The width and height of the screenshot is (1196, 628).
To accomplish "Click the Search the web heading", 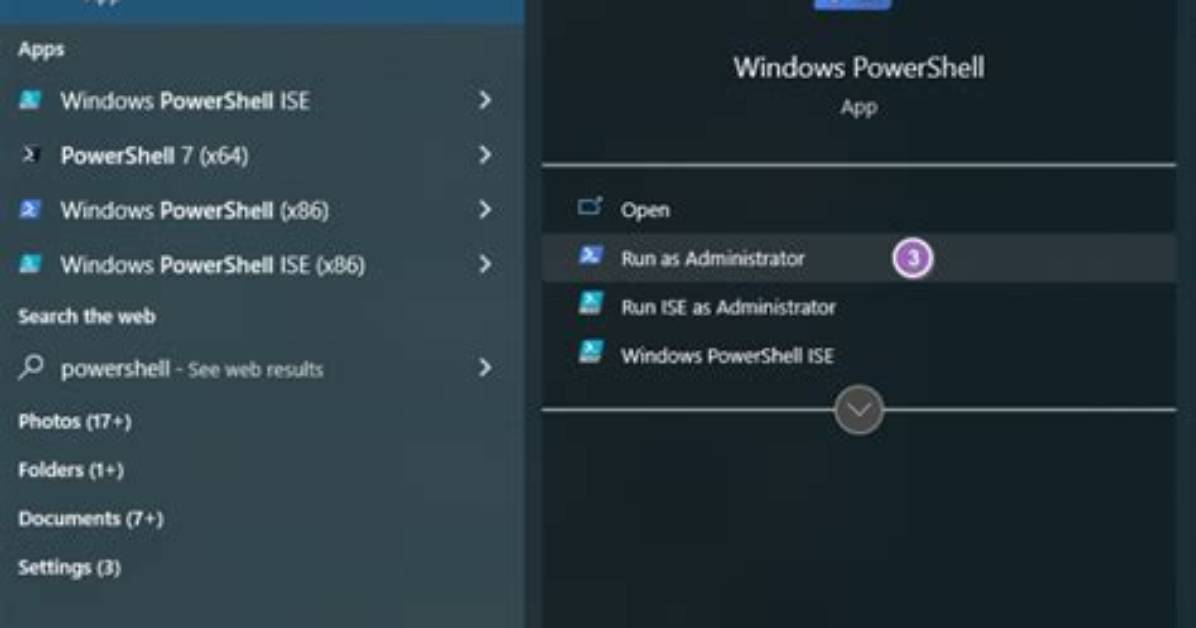I will point(86,316).
